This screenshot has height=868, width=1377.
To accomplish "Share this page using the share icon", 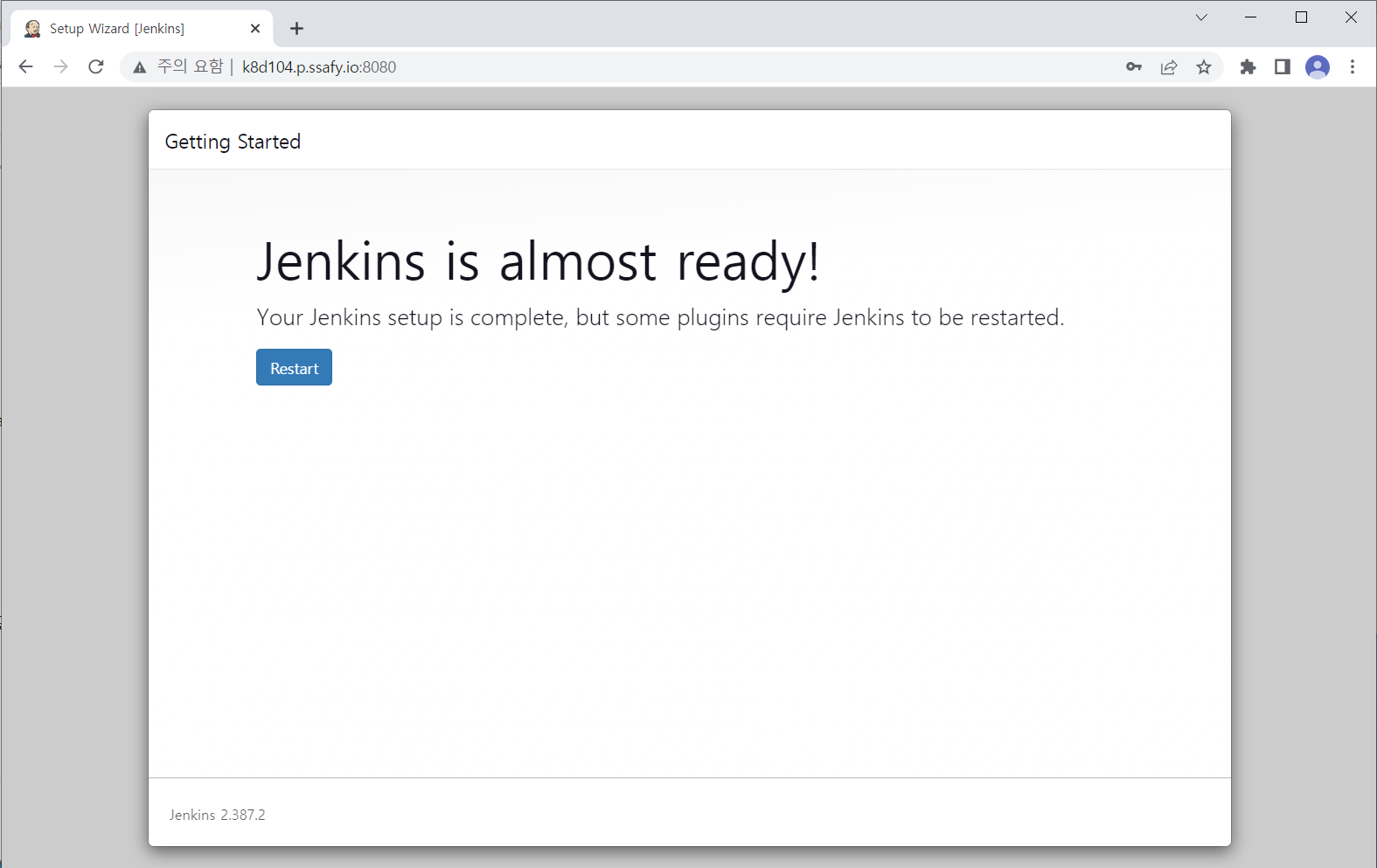I will pos(1169,66).
